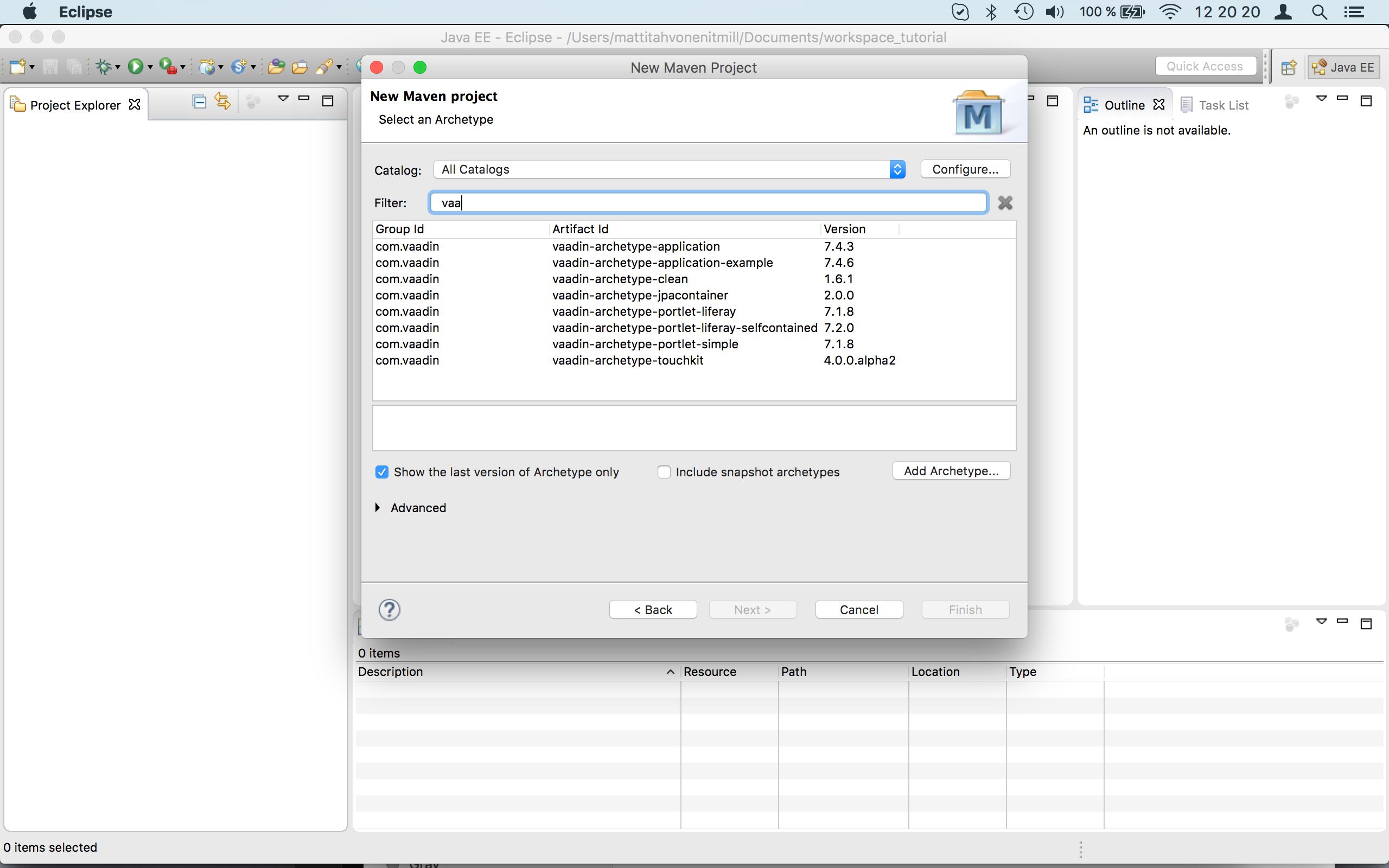Image resolution: width=1389 pixels, height=868 pixels.
Task: Open the Catalog combo box
Action: [x=669, y=169]
